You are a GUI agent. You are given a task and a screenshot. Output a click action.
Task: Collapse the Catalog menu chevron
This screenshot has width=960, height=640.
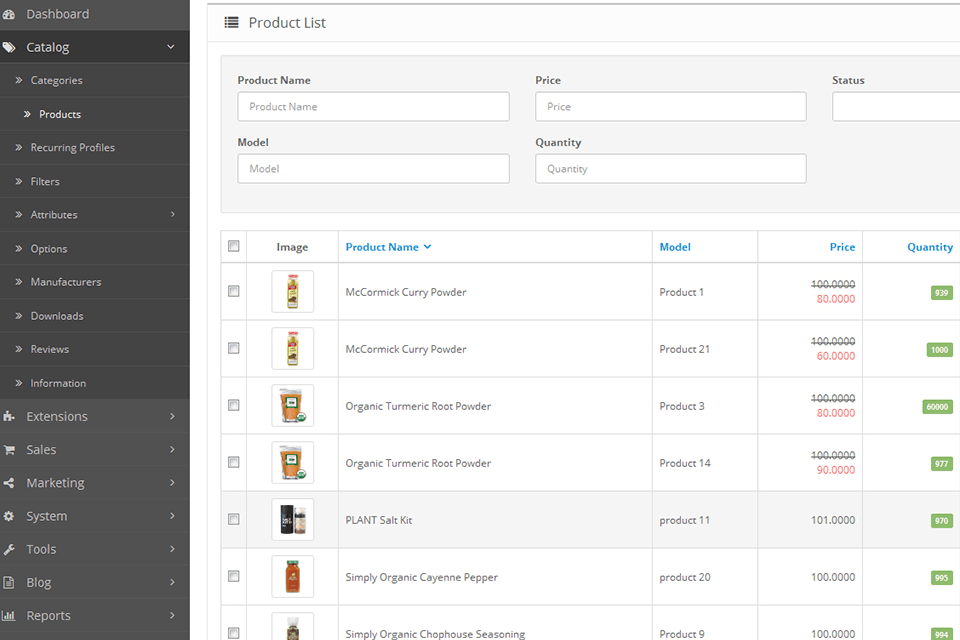(171, 47)
